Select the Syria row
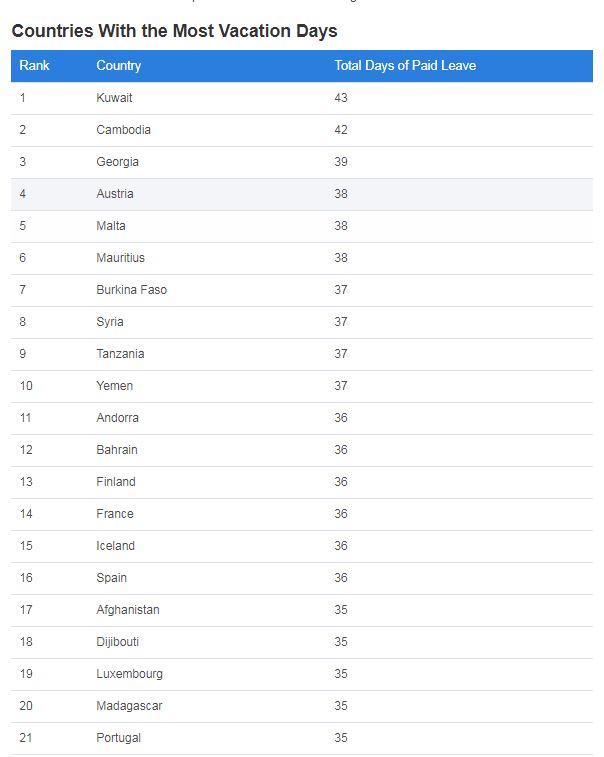Image resolution: width=604 pixels, height=757 pixels. 302,322
